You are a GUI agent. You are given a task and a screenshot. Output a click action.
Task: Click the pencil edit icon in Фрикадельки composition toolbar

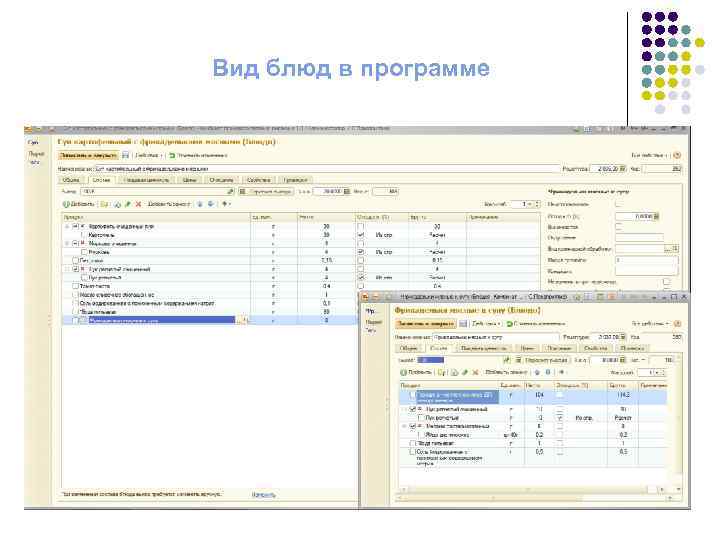[x=465, y=372]
